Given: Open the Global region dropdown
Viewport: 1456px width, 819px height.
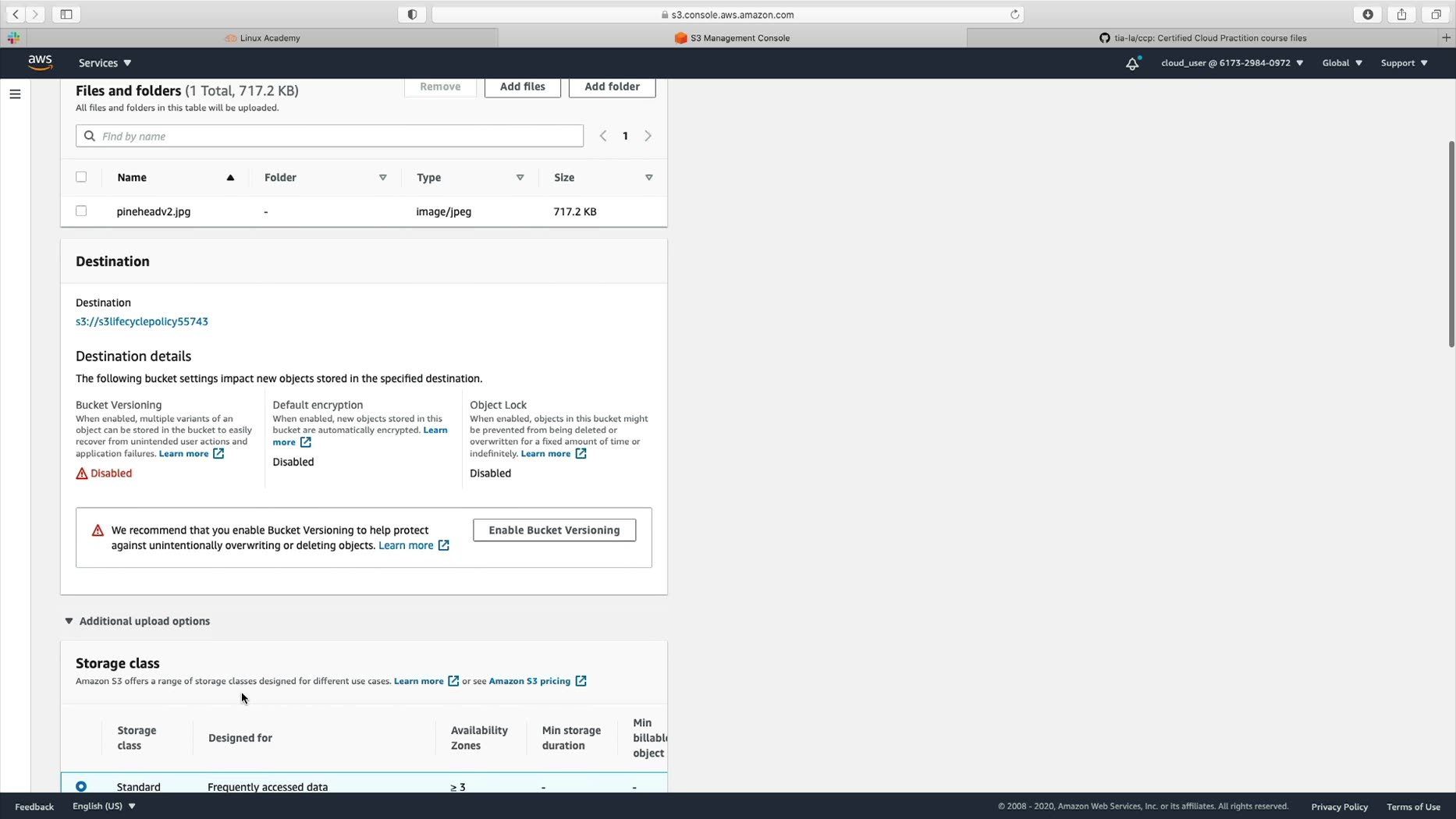Looking at the screenshot, I should point(1342,63).
